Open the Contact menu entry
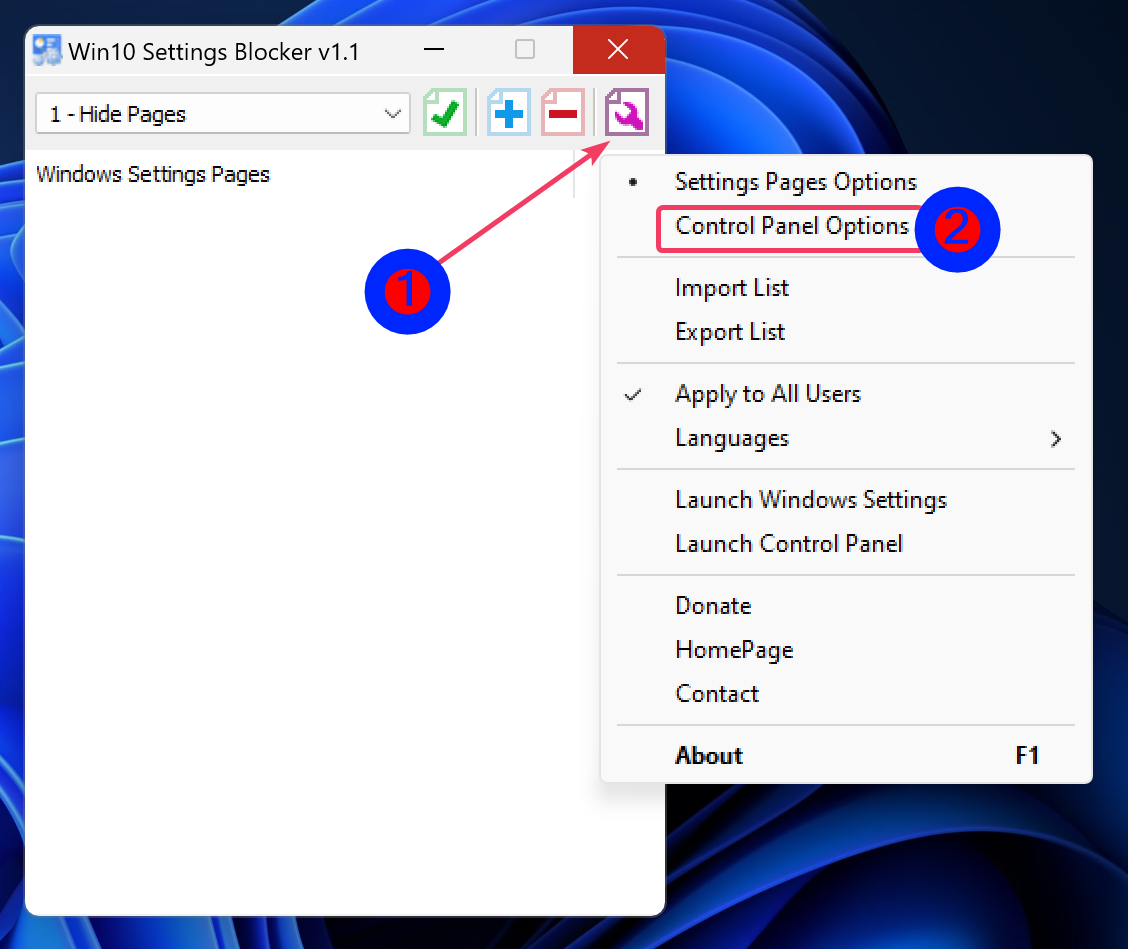This screenshot has height=949, width=1128. pos(846,693)
